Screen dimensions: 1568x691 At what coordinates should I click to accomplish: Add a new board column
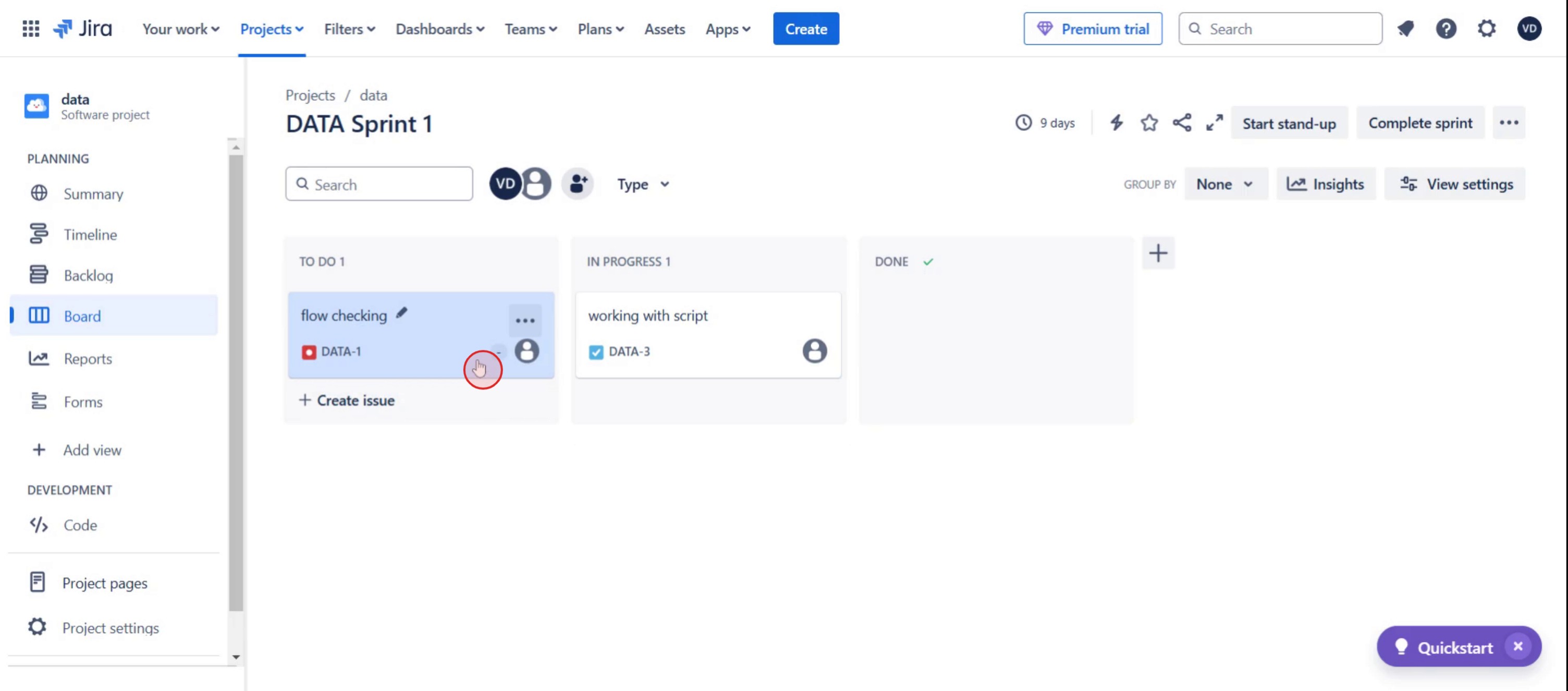(1158, 253)
